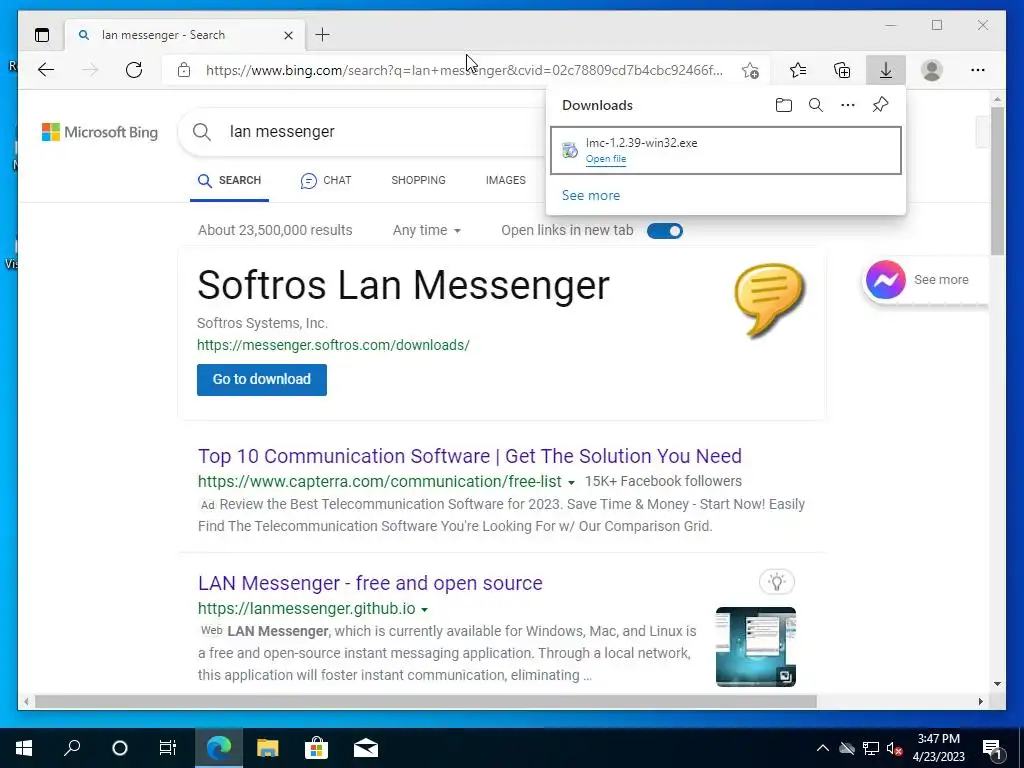Open the downloads folder
1024x768 pixels.
(784, 105)
